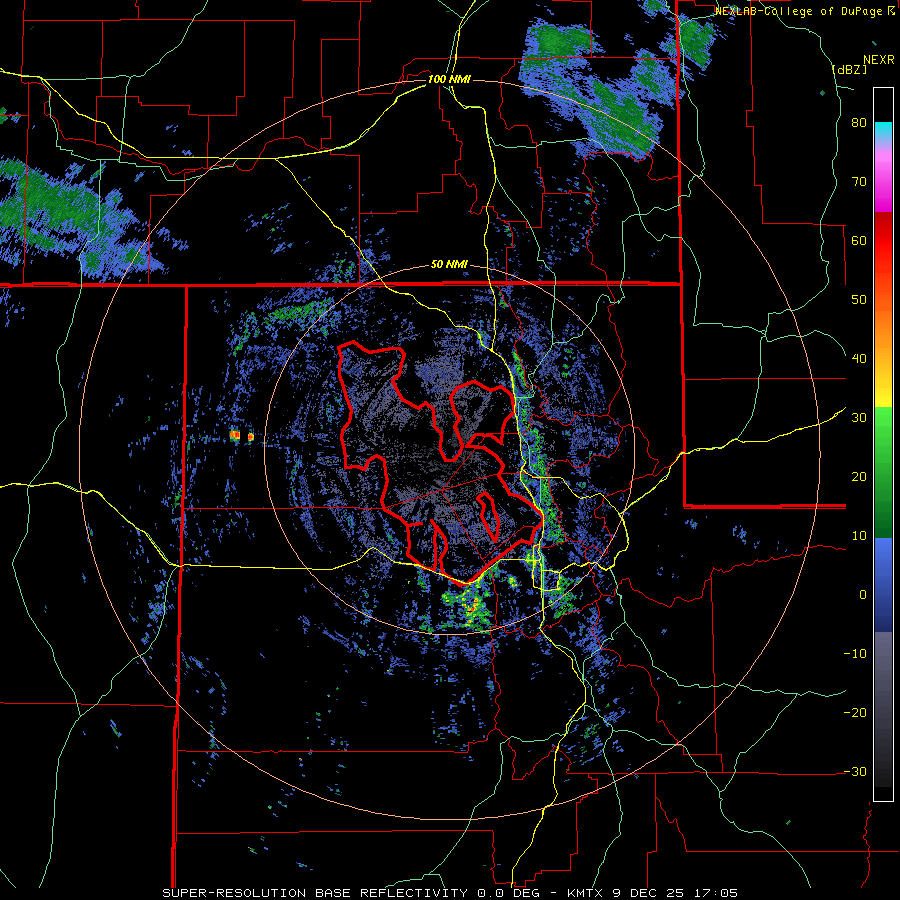The height and width of the screenshot is (900, 900).
Task: Click the paired orange-red echo spots west of radar
Action: [x=242, y=436]
